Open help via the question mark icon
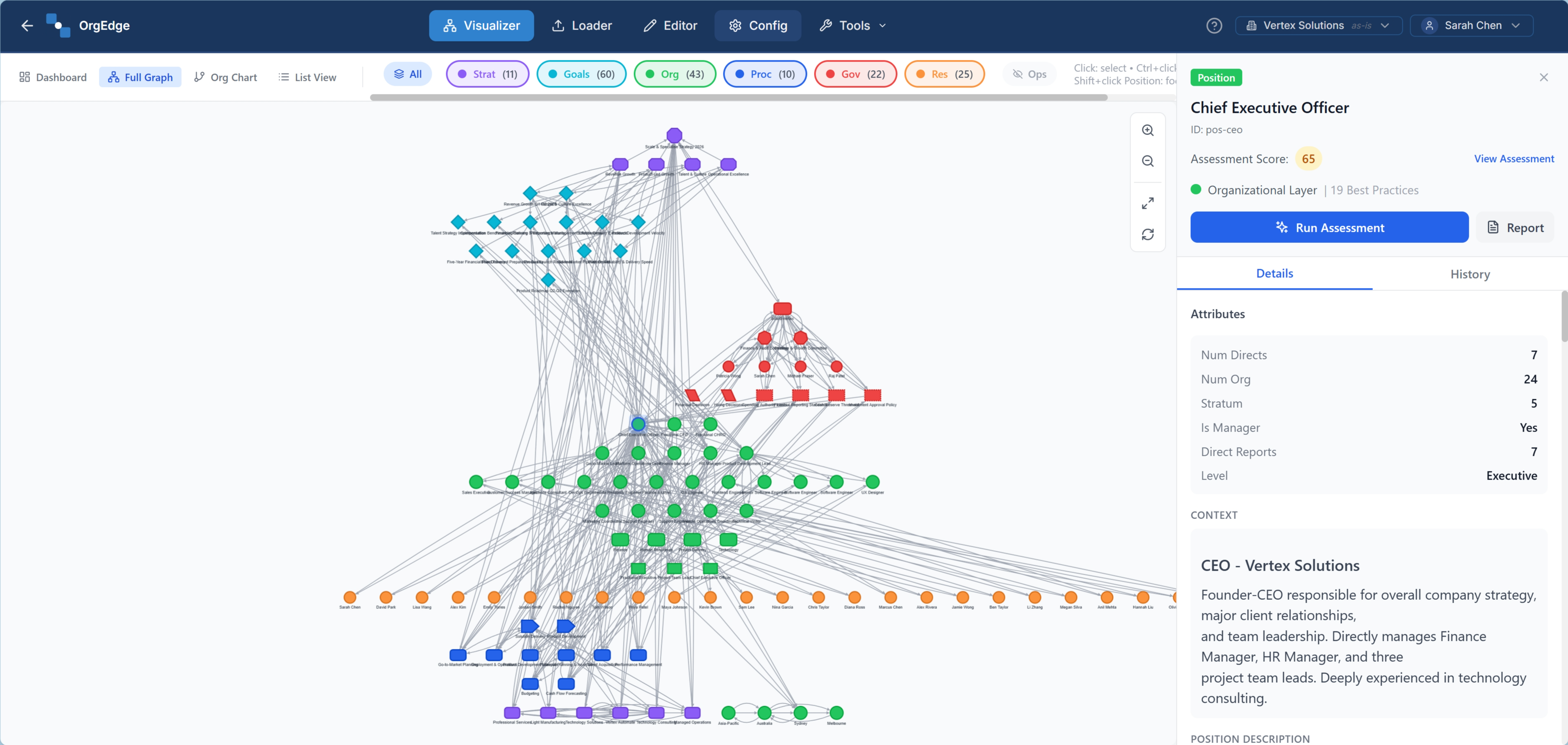Screen dimensions: 1568x745 click(1214, 25)
